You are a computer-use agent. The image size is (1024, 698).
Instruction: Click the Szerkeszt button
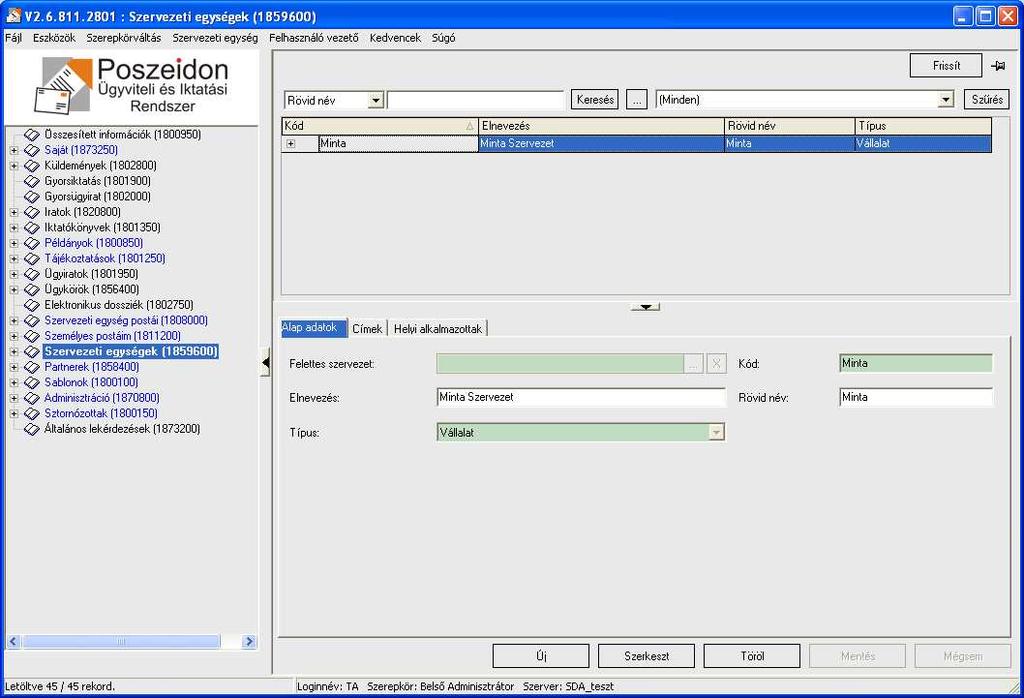coord(646,656)
